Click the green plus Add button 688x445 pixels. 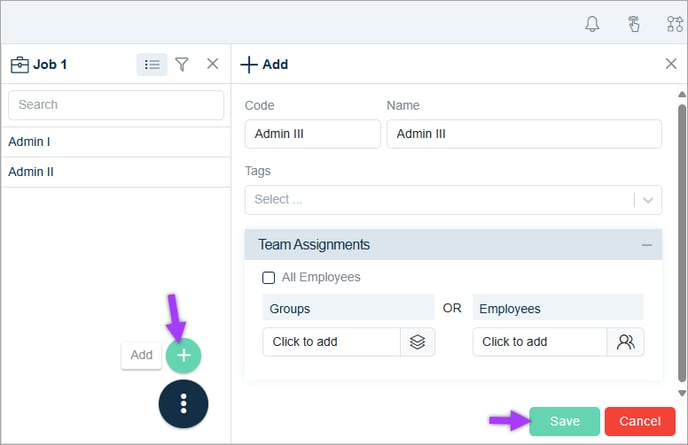point(183,355)
